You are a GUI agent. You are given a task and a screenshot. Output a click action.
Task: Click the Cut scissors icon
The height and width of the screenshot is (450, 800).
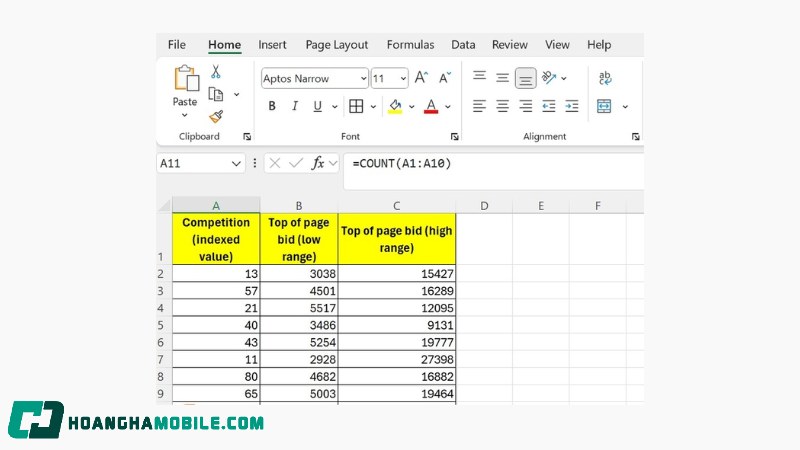215,72
